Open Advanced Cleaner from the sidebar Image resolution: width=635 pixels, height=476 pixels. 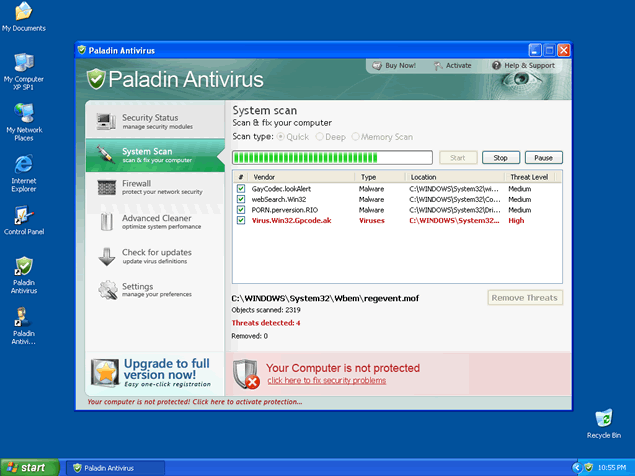click(x=155, y=222)
